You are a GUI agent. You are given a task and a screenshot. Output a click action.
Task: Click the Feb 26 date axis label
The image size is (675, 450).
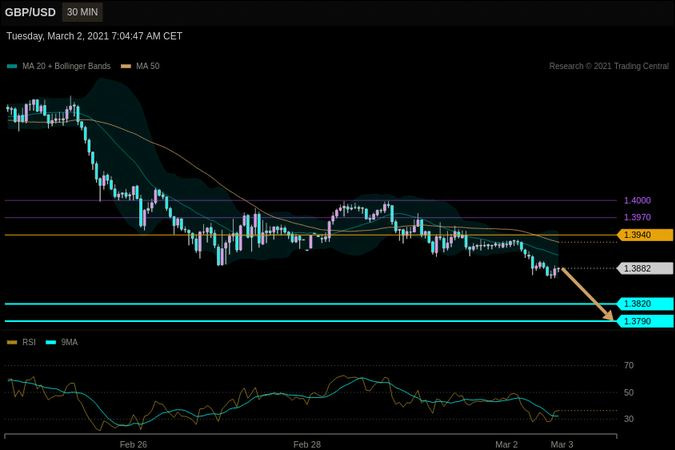click(x=133, y=444)
